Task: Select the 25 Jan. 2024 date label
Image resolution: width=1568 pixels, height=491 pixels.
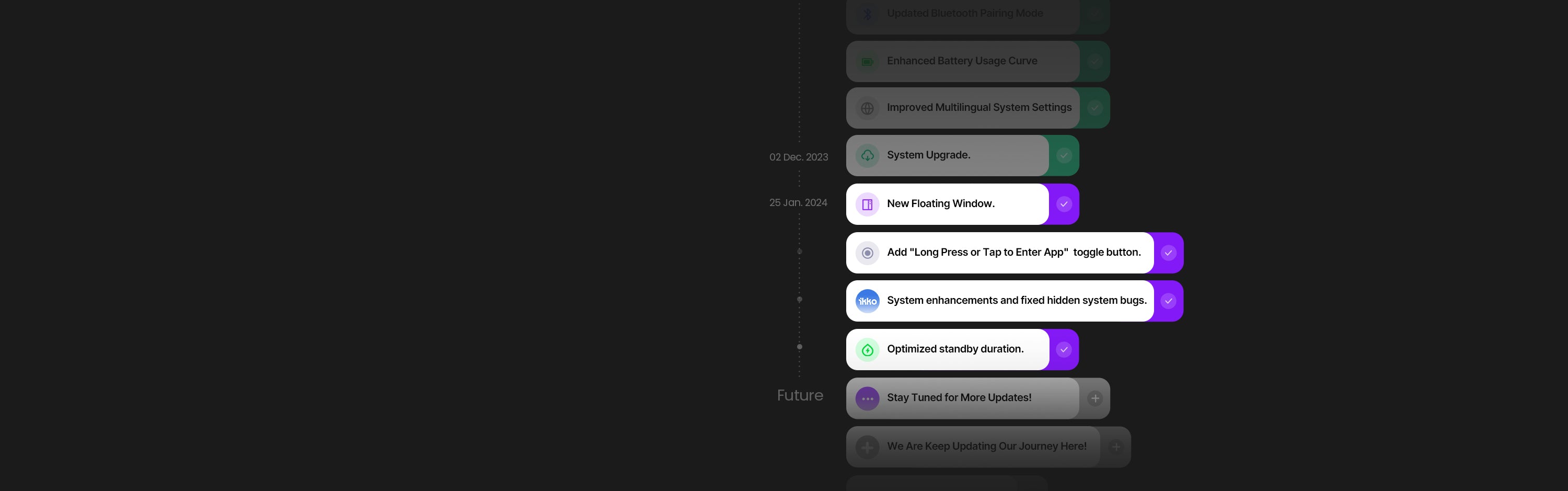Action: (798, 203)
